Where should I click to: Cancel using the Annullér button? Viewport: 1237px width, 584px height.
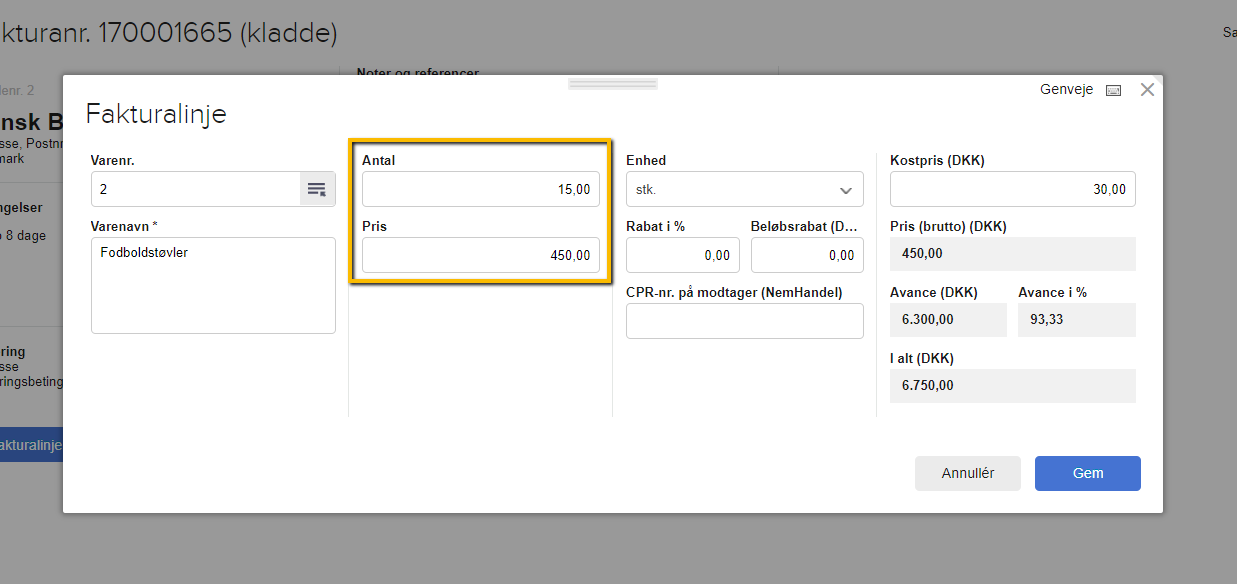(967, 473)
